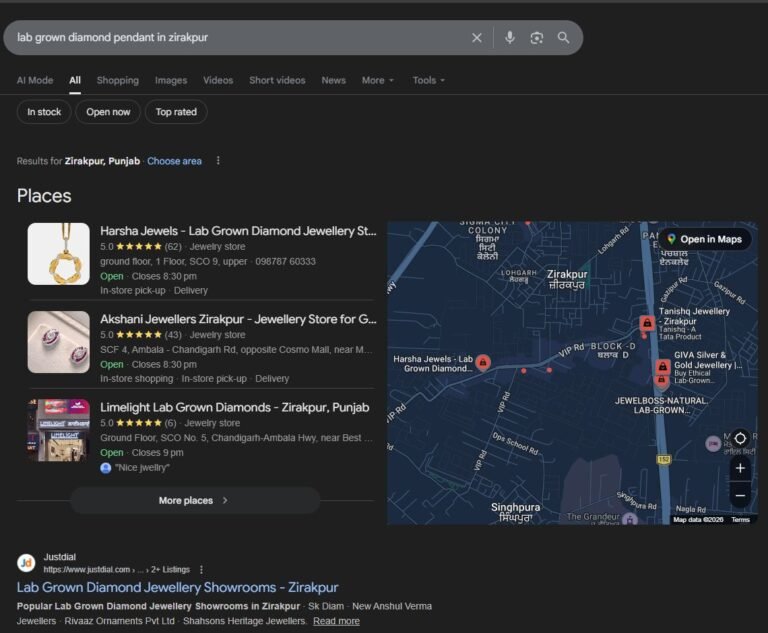This screenshot has height=633, width=768.
Task: Open Google Lens image search icon
Action: coord(537,38)
